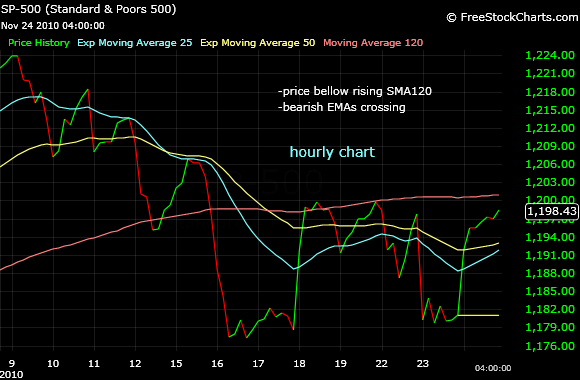580x380 pixels.
Task: Click the 1,182.00 price axis label
Action: point(550,309)
